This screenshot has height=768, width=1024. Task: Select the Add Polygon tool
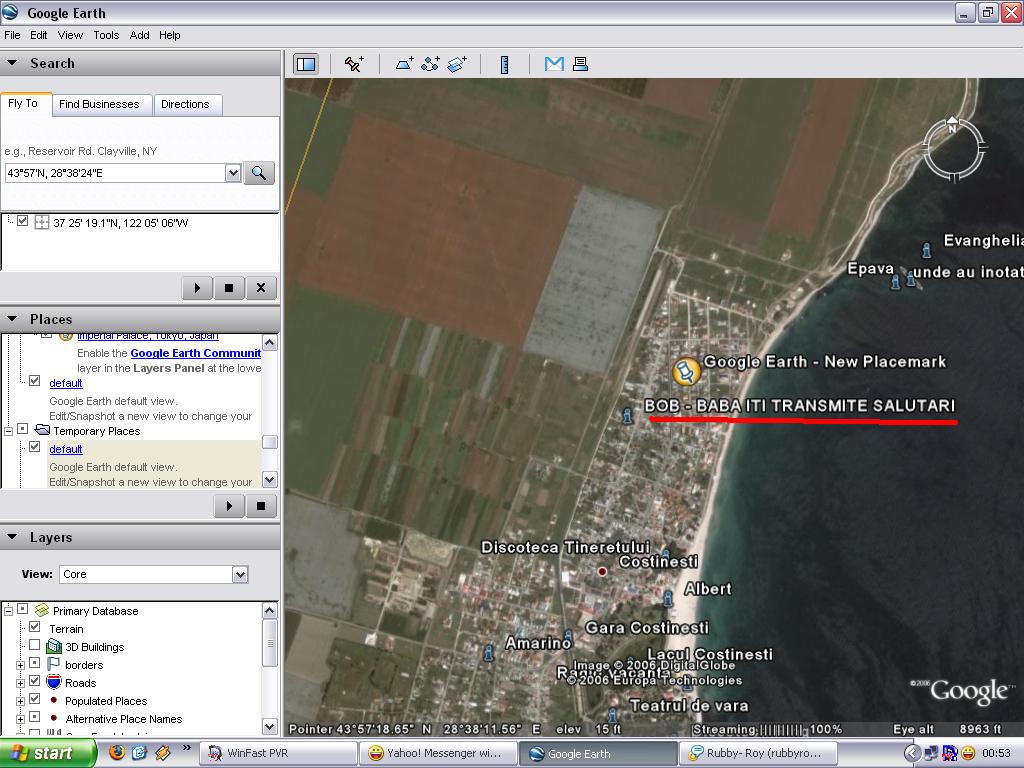coord(404,64)
